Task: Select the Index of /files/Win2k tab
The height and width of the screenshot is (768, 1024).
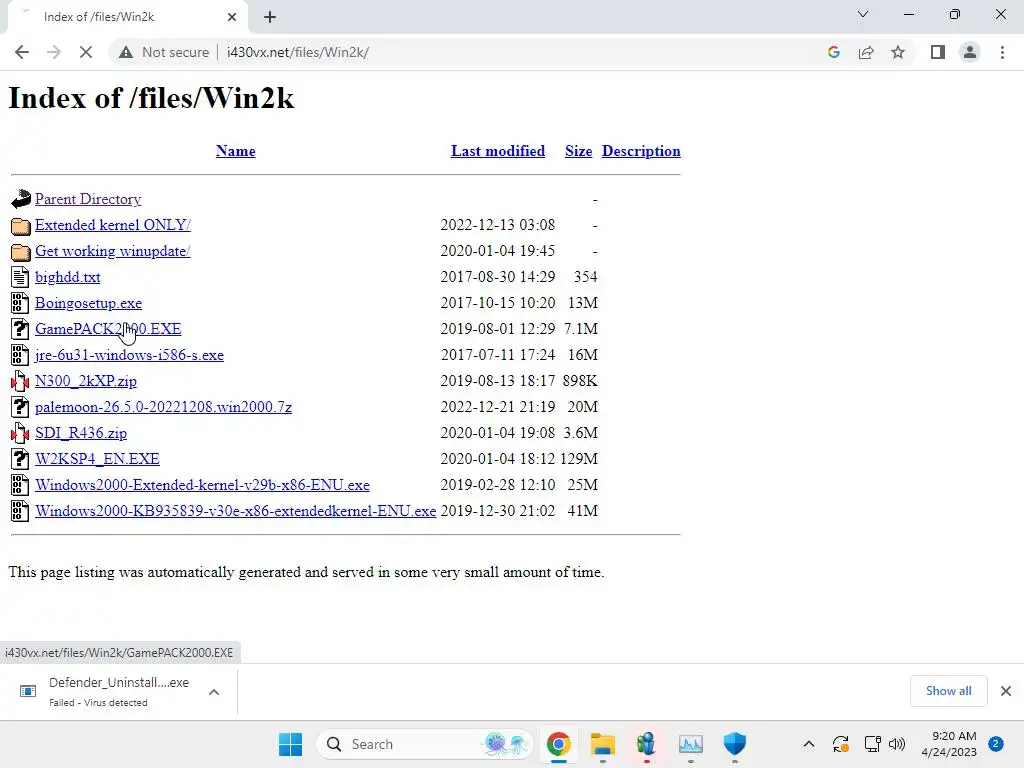Action: coord(127,17)
